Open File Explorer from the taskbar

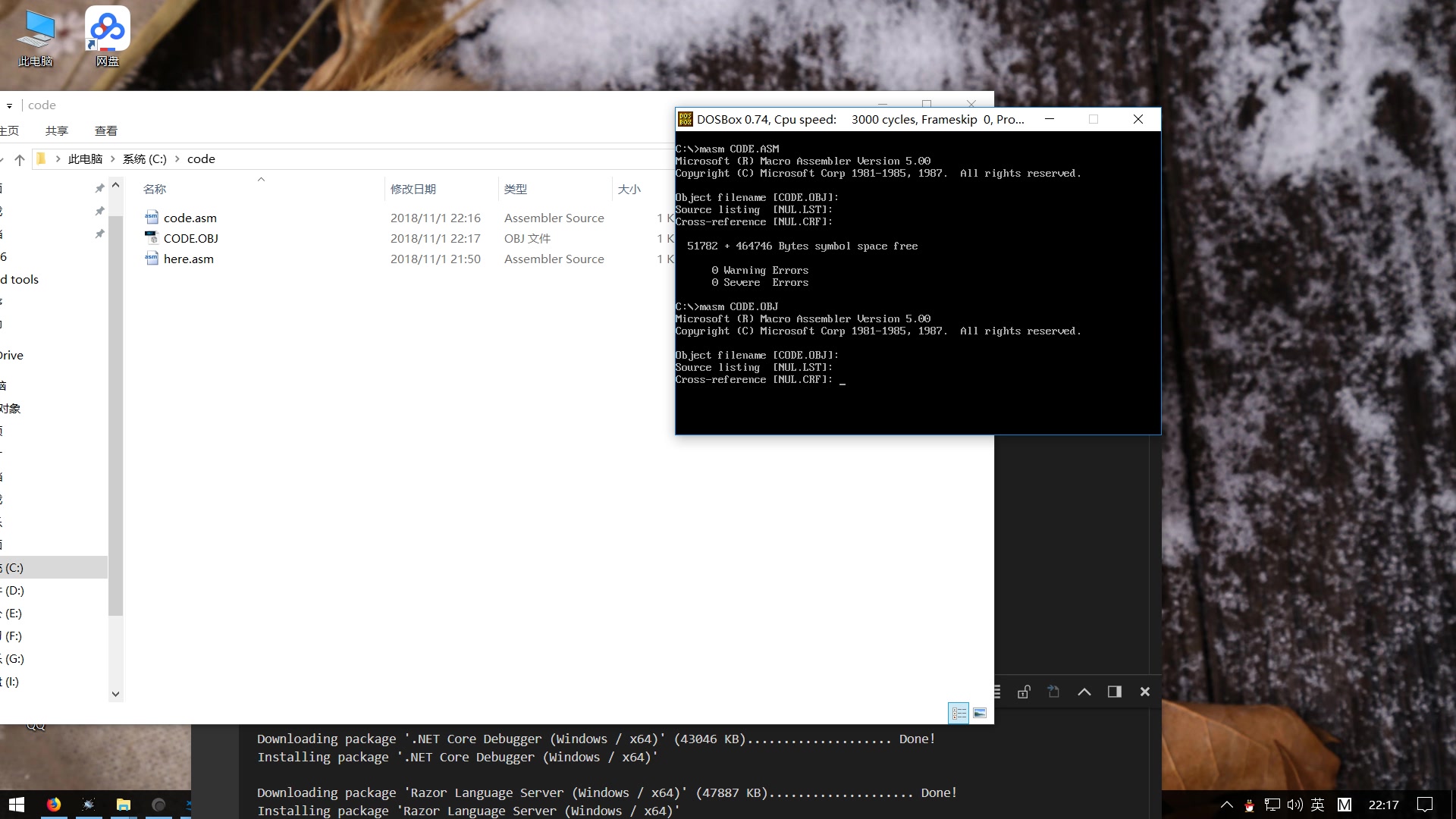point(124,805)
